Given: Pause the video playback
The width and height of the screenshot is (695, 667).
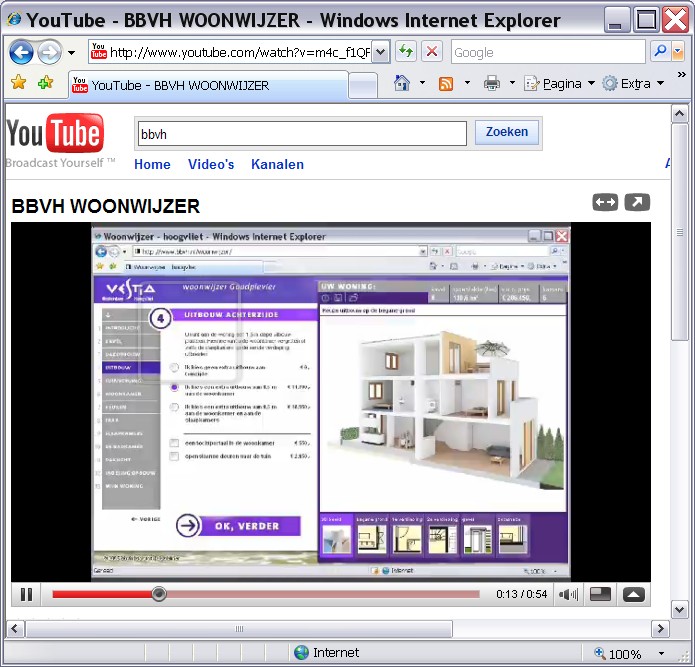Looking at the screenshot, I should 26,594.
